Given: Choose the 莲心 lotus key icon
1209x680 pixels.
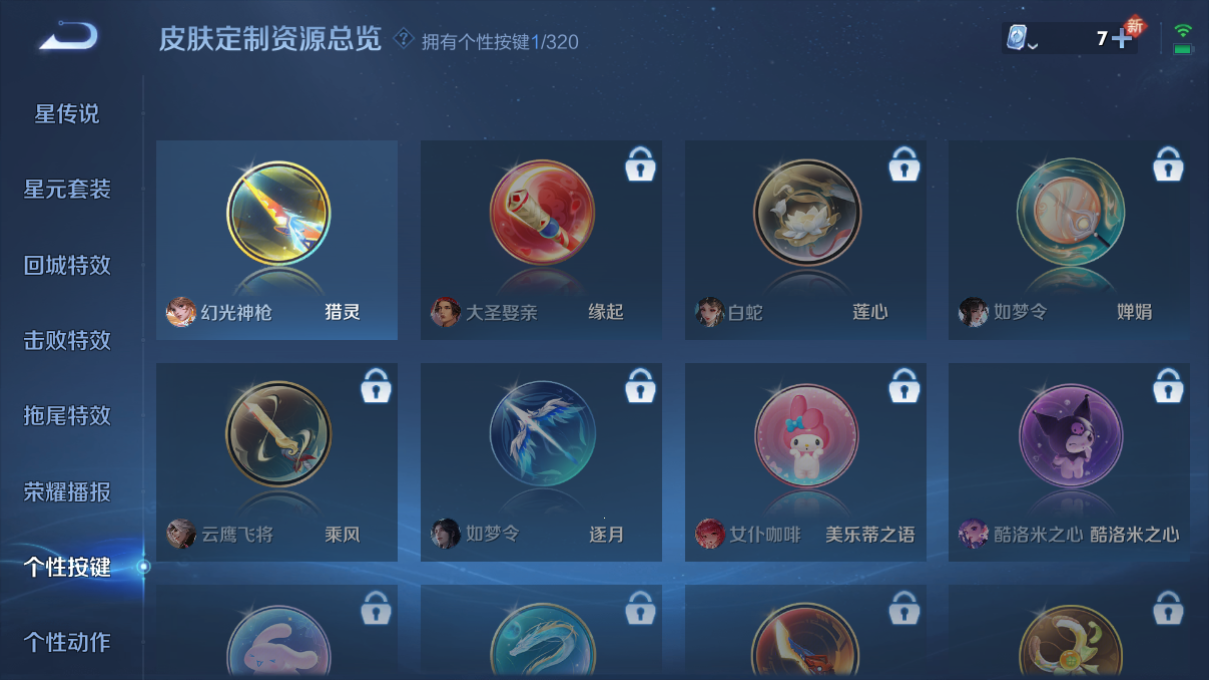Looking at the screenshot, I should [806, 214].
